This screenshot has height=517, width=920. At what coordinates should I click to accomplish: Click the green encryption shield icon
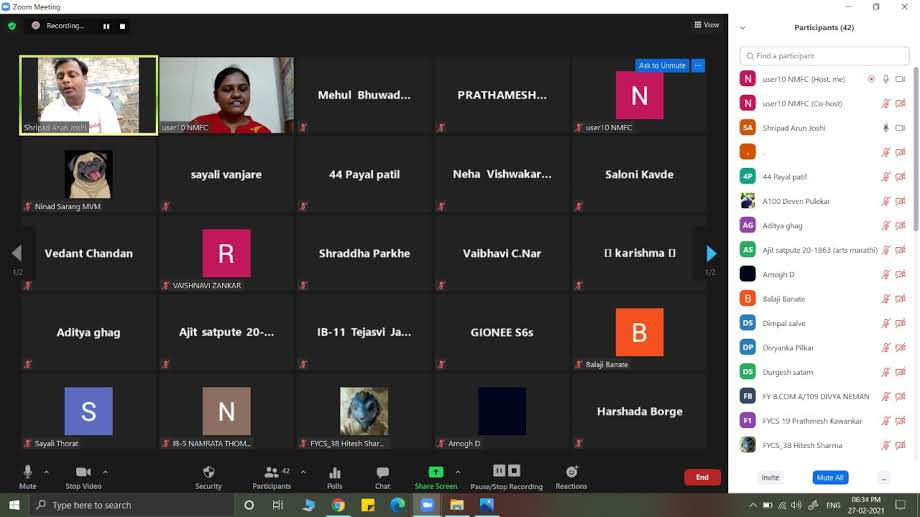click(x=12, y=26)
